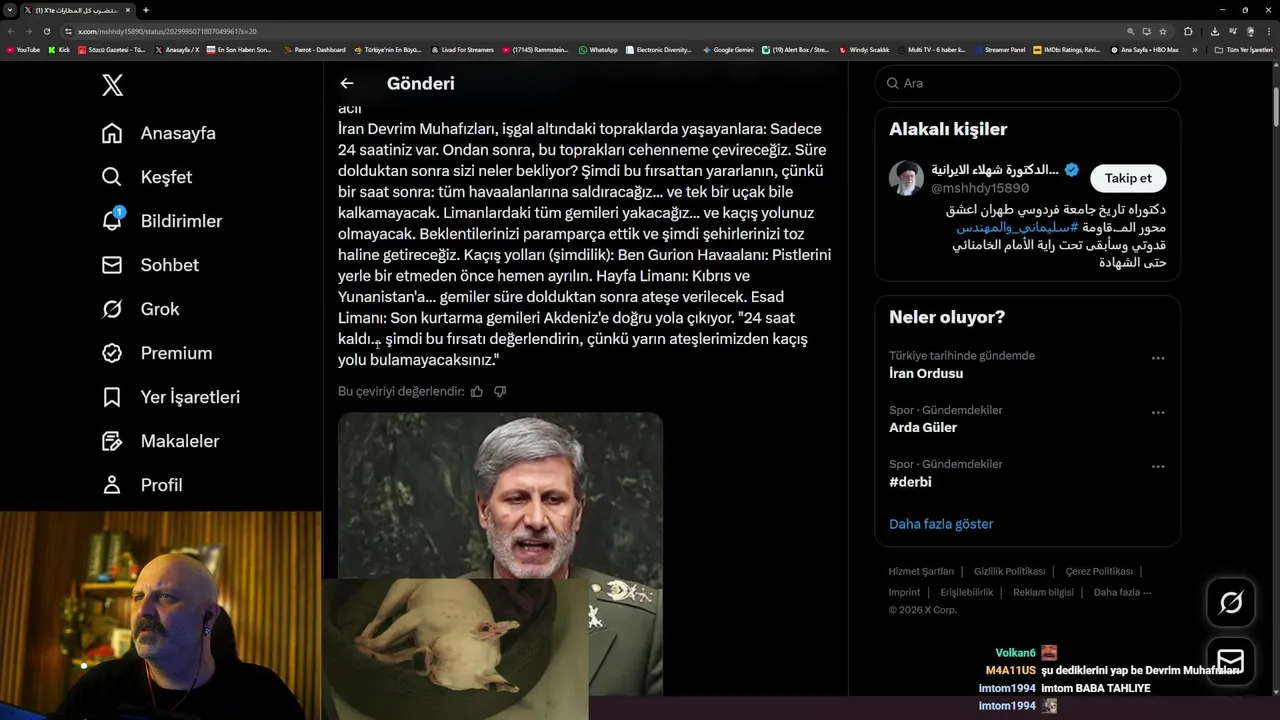
Task: Open Imprint footer link
Action: coord(904,592)
